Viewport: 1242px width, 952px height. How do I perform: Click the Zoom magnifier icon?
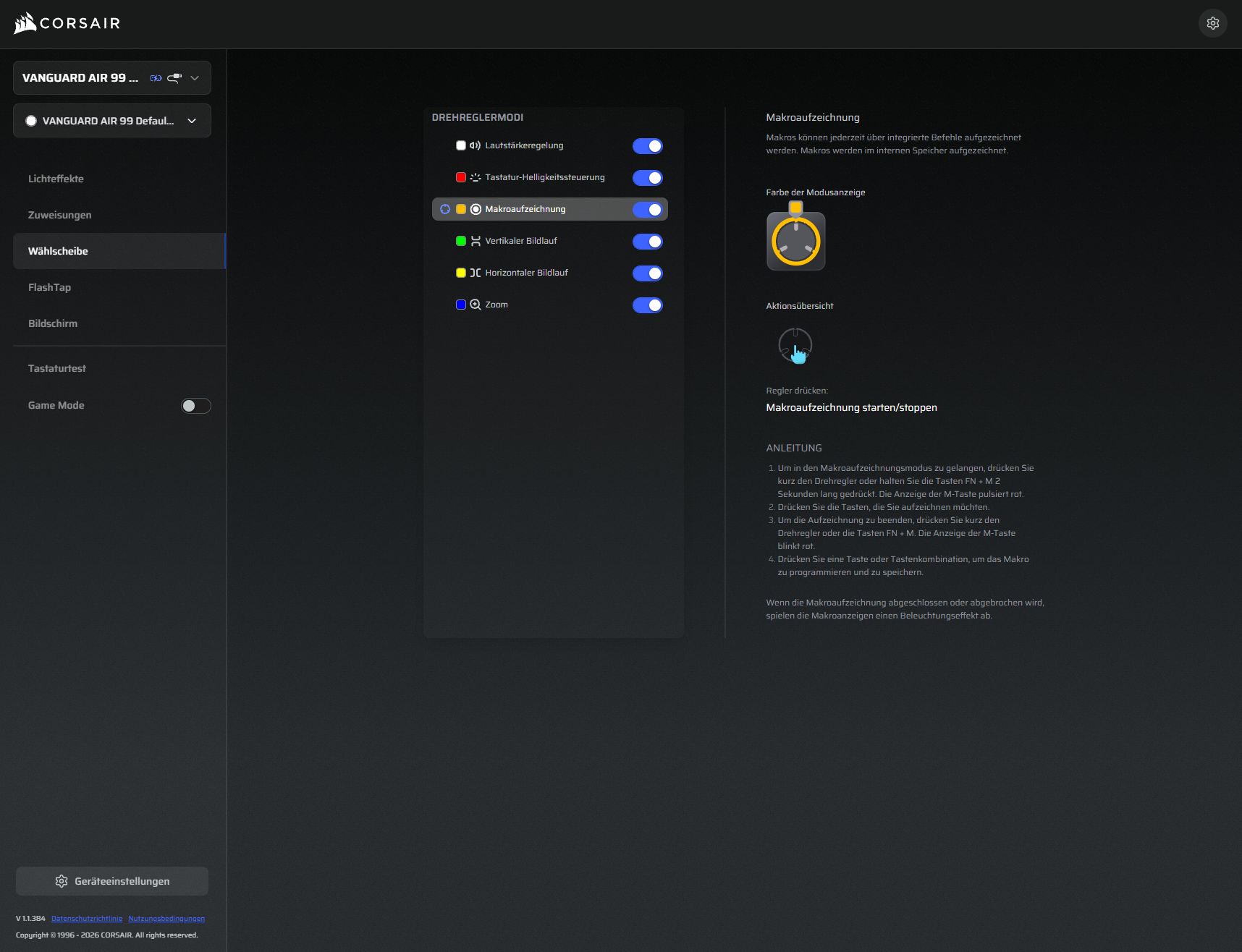476,305
